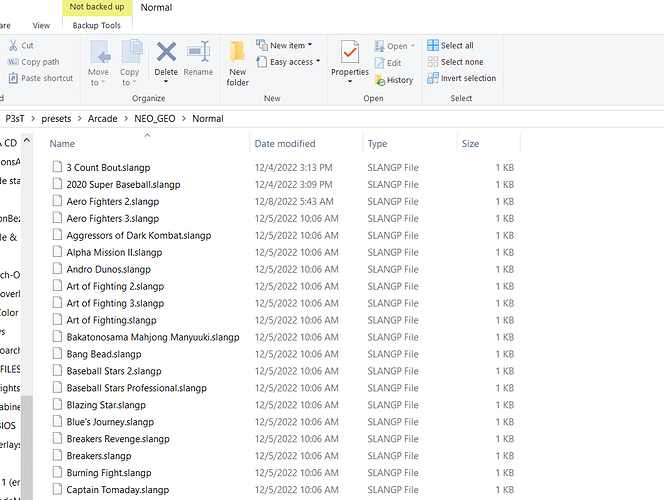
Task: Expand breadcrumb chevron after NEO_GEO
Action: tap(184, 119)
